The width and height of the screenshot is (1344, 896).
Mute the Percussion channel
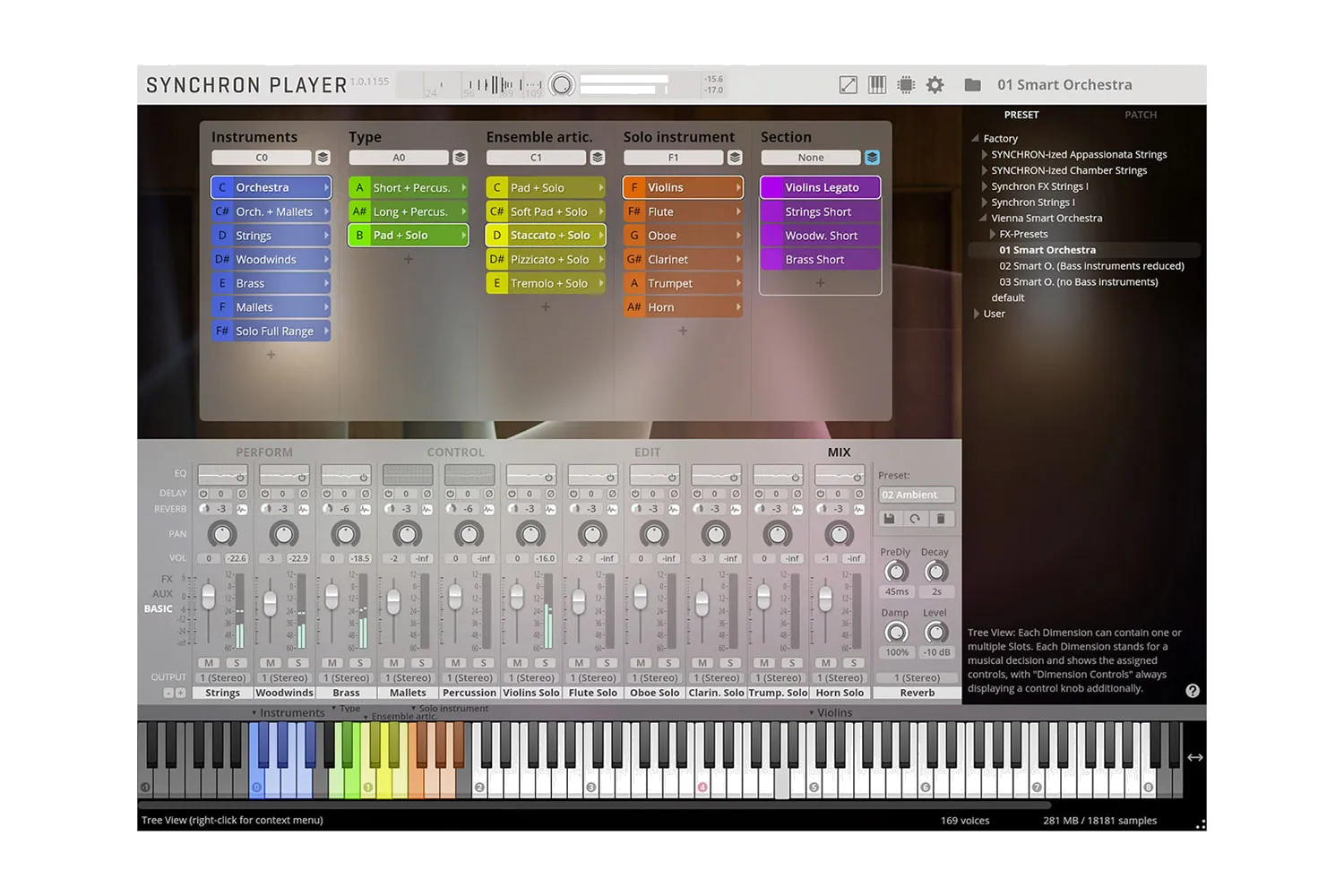(455, 663)
